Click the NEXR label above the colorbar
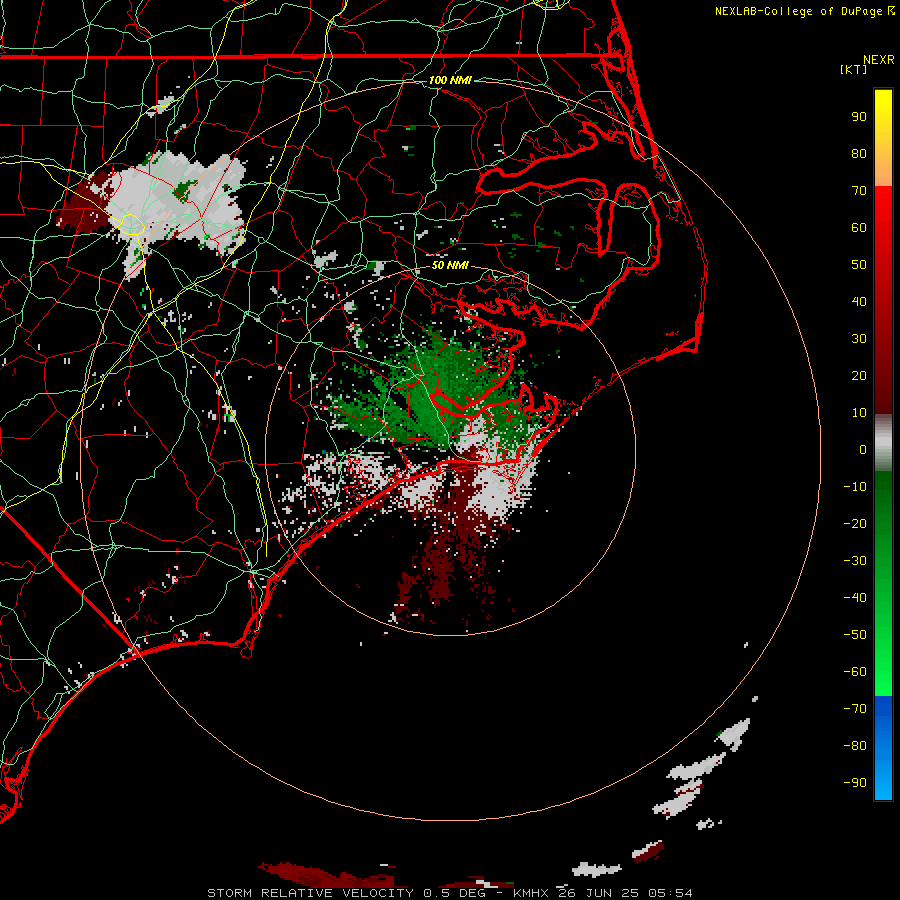 pos(879,60)
